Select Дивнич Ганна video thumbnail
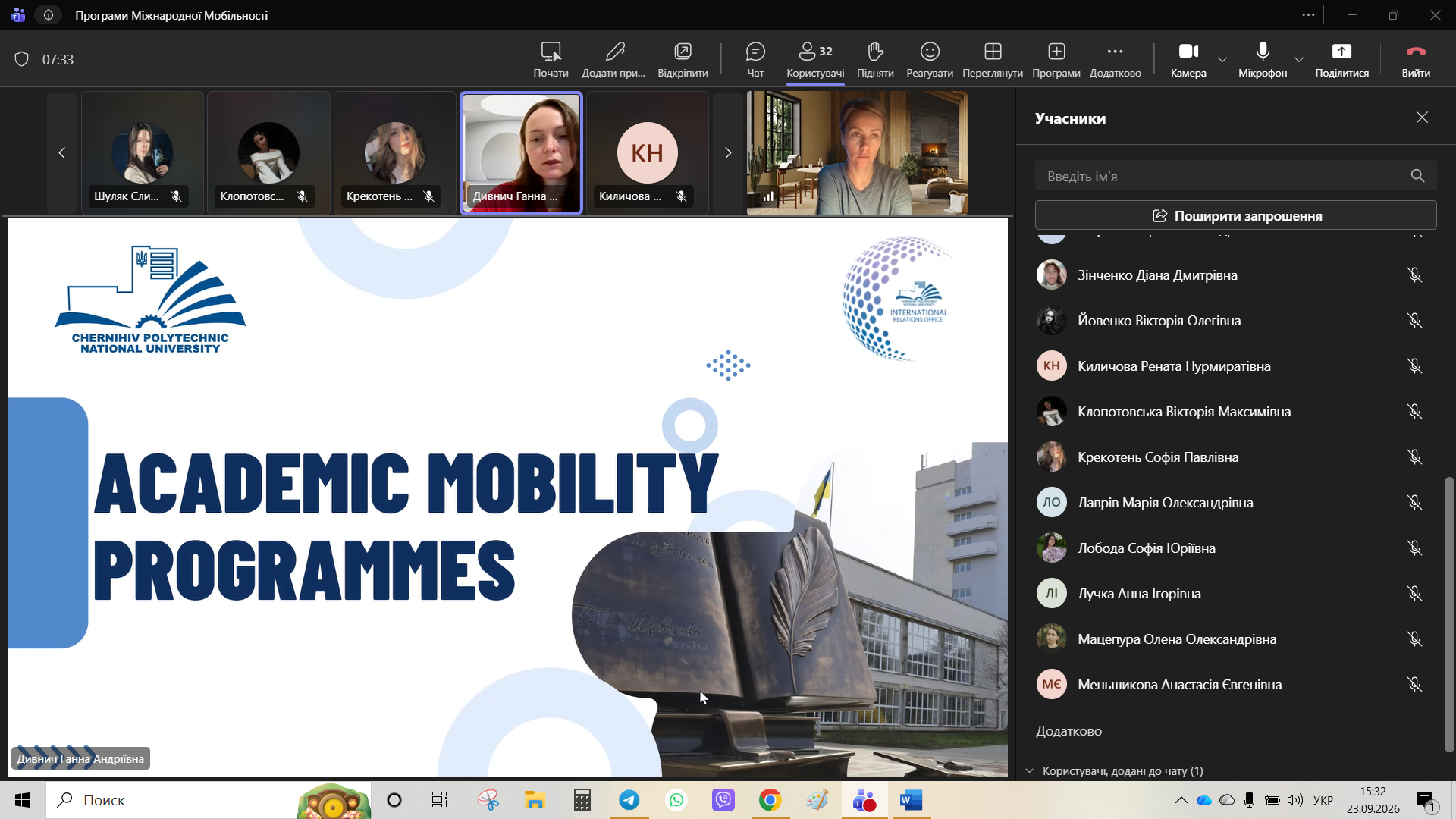 point(522,153)
